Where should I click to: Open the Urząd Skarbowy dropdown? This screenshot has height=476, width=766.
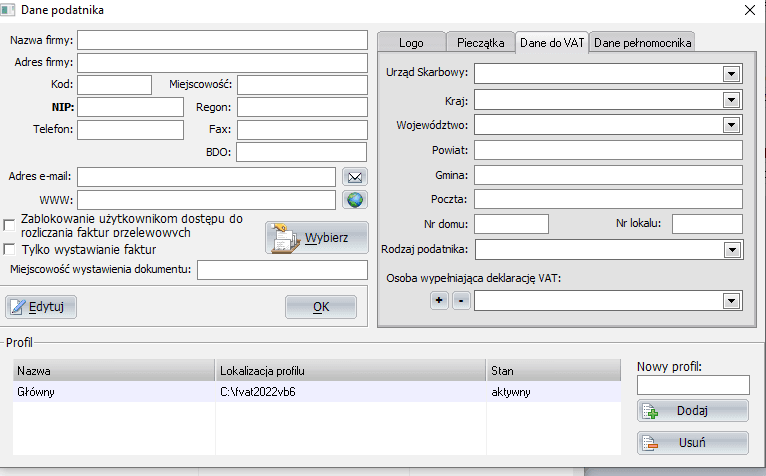(x=731, y=73)
